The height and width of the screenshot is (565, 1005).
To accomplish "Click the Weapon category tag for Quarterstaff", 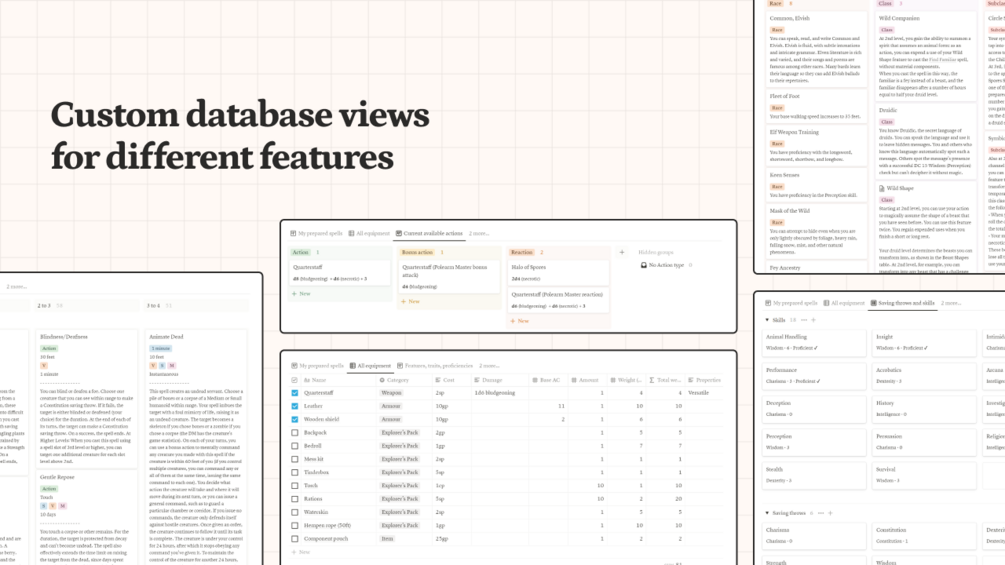I will point(391,393).
